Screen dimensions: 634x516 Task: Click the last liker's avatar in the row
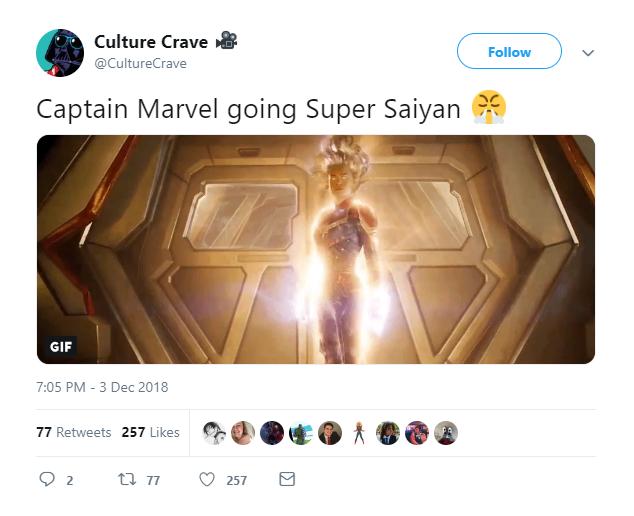(x=446, y=432)
